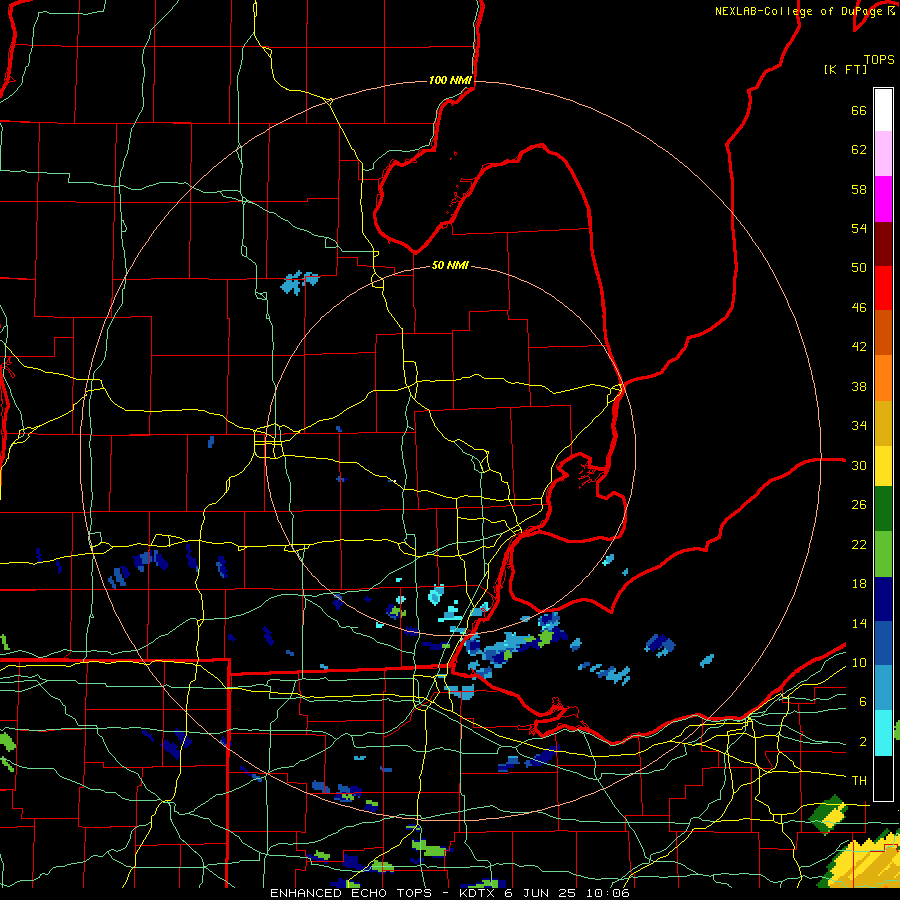The image size is (900, 900).
Task: Click the 62 value on the legend
Action: click(x=859, y=149)
